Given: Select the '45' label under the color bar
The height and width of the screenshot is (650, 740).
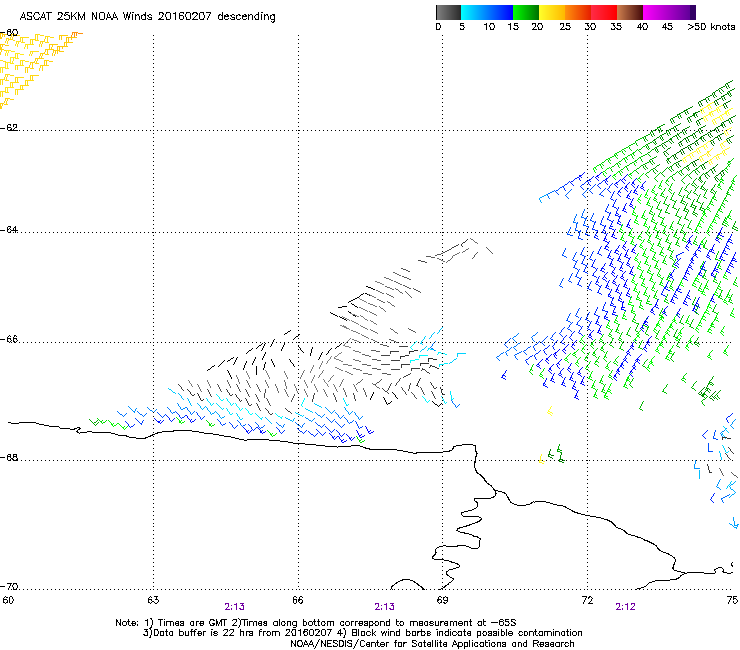Looking at the screenshot, I should [x=667, y=27].
